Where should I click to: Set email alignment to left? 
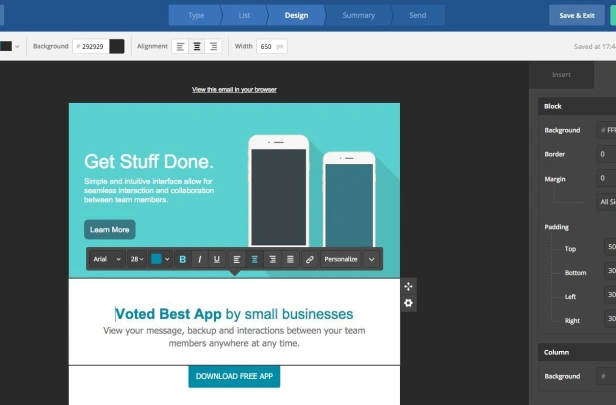180,46
